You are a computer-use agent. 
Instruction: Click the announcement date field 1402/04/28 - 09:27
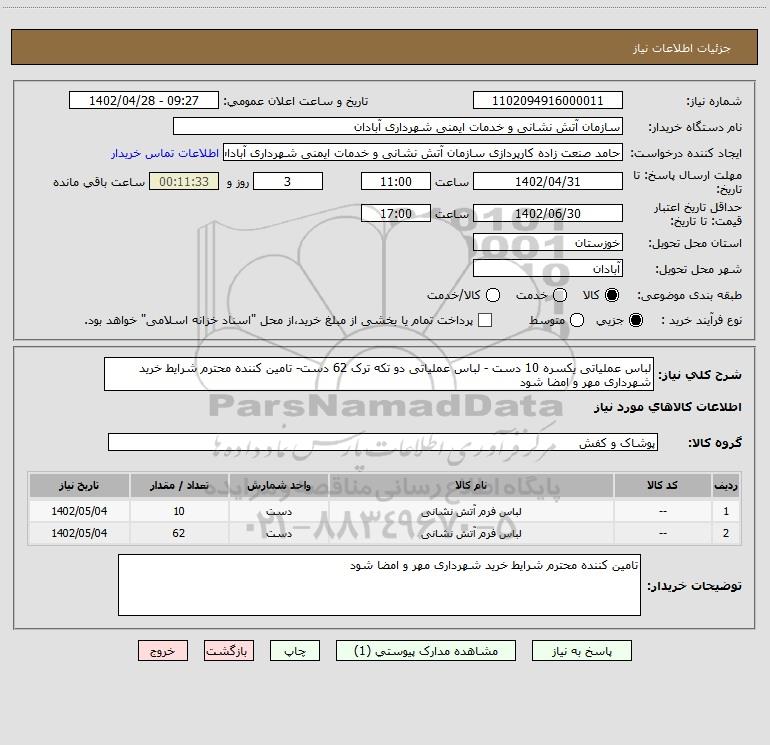[144, 101]
